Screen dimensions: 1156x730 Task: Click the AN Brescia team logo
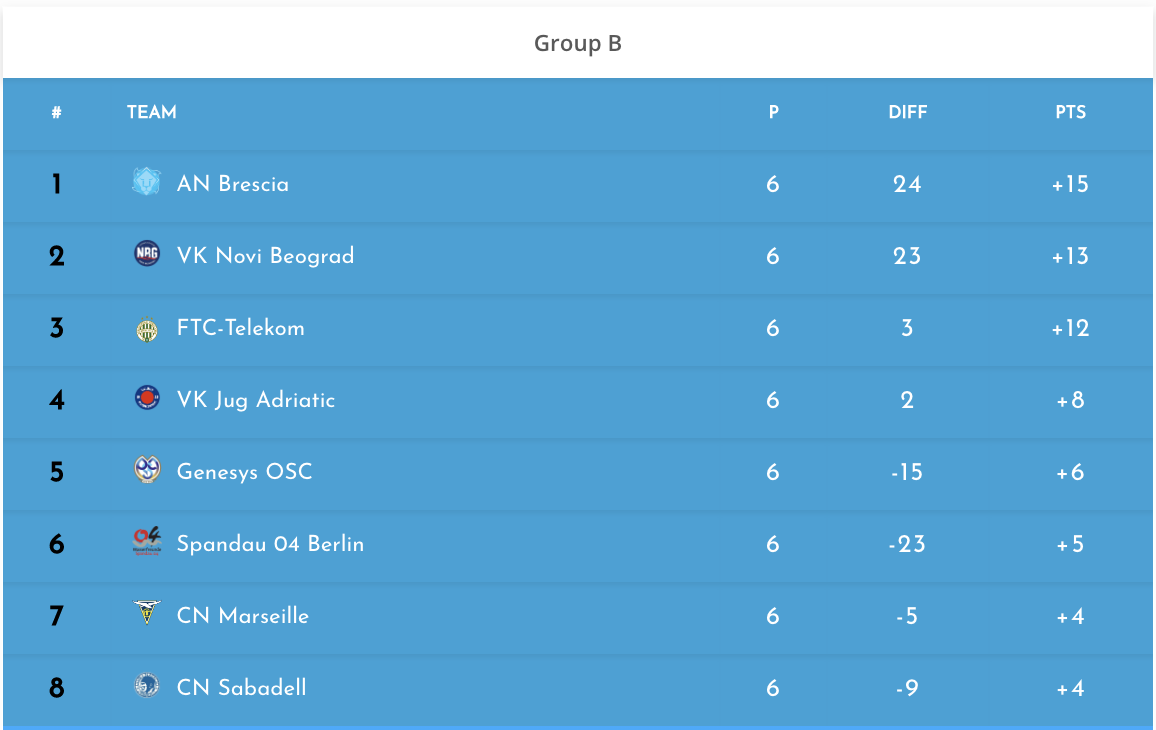pos(147,181)
